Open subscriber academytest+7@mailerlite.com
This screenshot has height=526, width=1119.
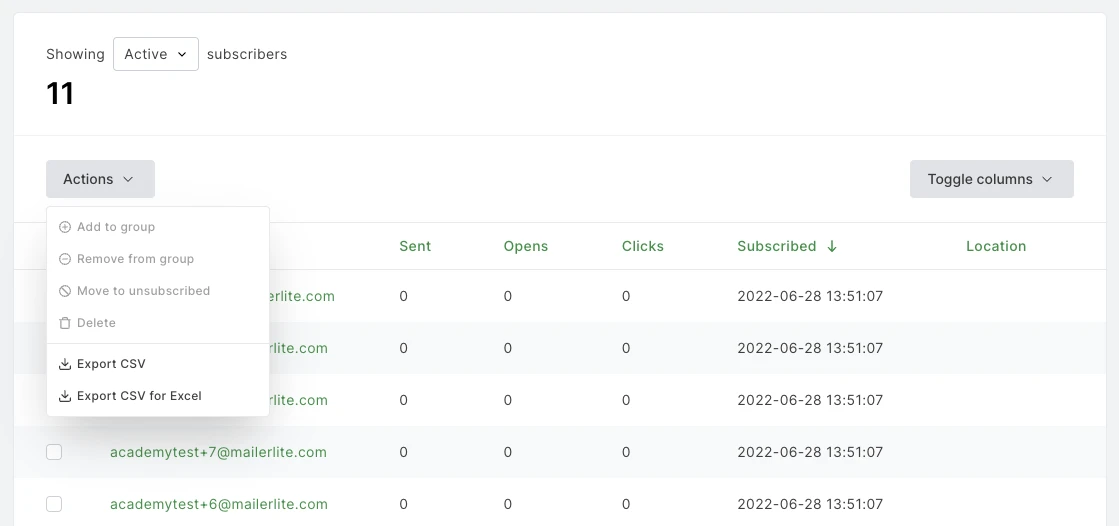point(218,452)
